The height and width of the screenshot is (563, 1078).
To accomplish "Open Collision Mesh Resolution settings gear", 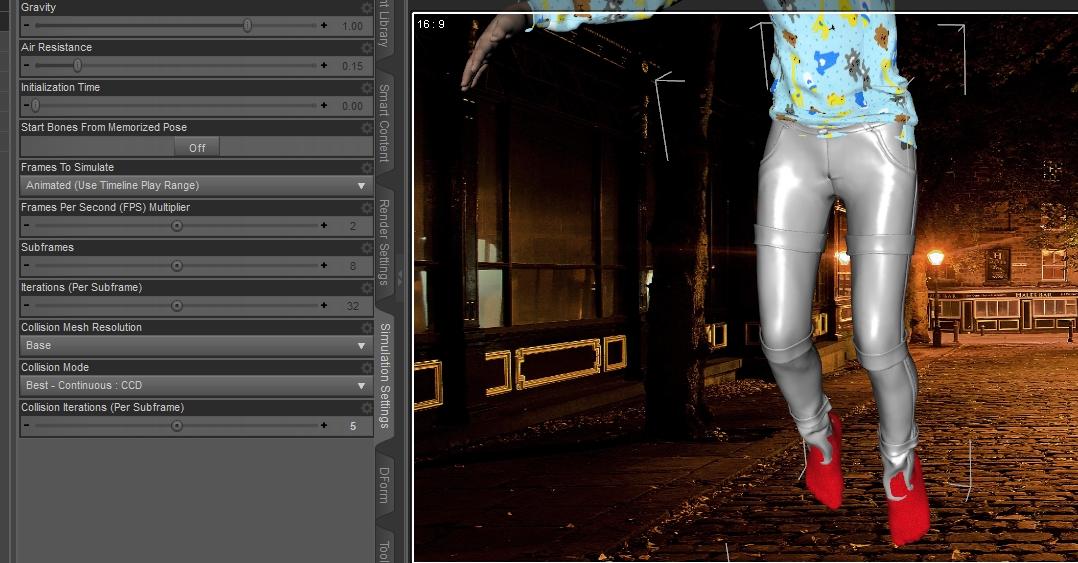I will [x=366, y=327].
